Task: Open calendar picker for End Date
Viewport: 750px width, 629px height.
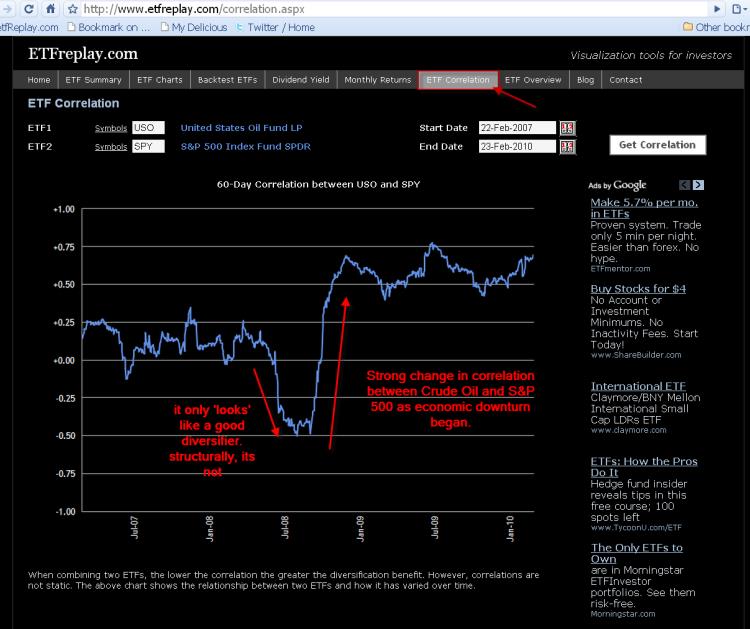Action: pos(567,147)
